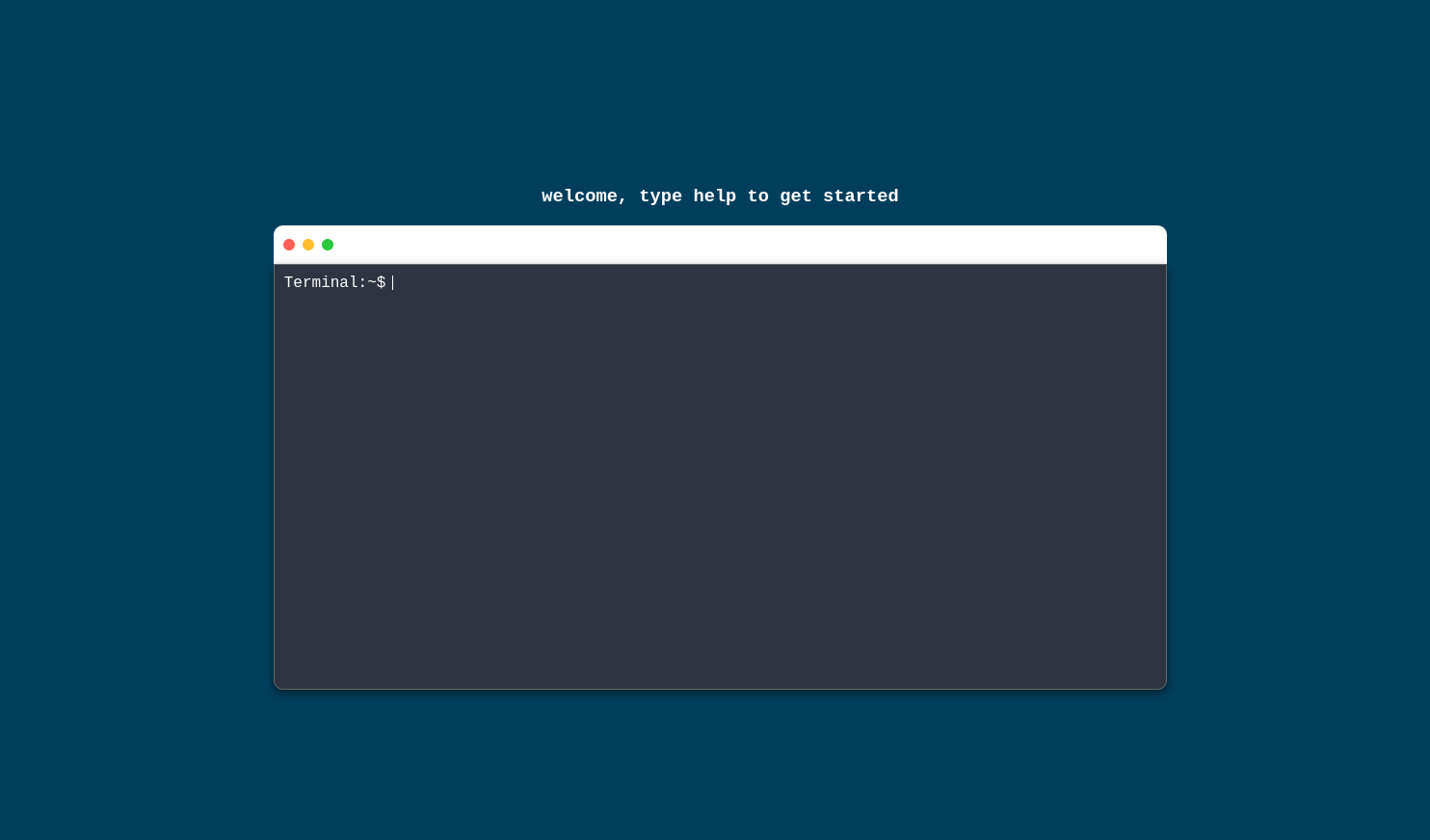Click the "Terminal:~$" prompt text

point(334,282)
